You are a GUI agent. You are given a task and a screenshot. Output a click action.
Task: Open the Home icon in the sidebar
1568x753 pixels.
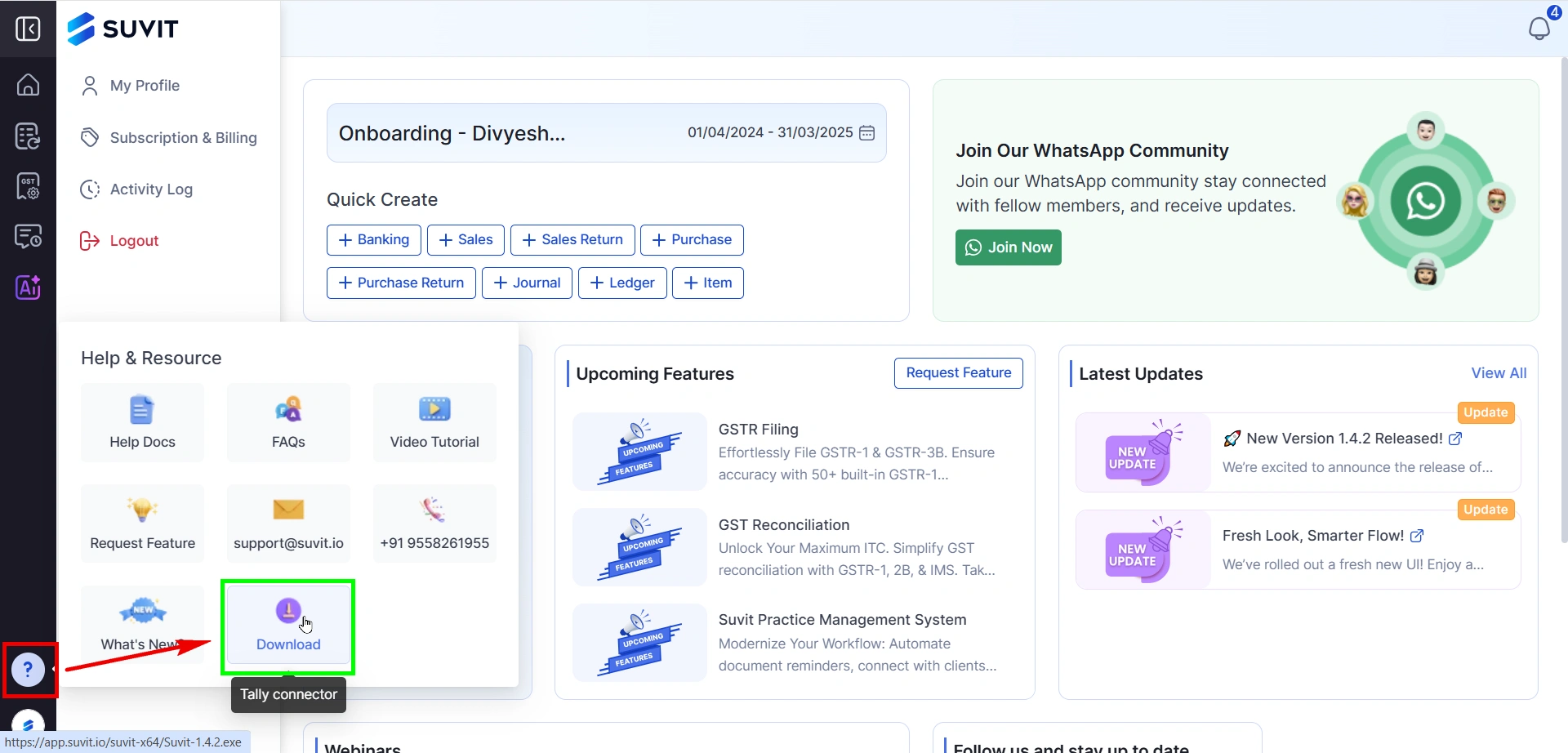pyautogui.click(x=28, y=85)
